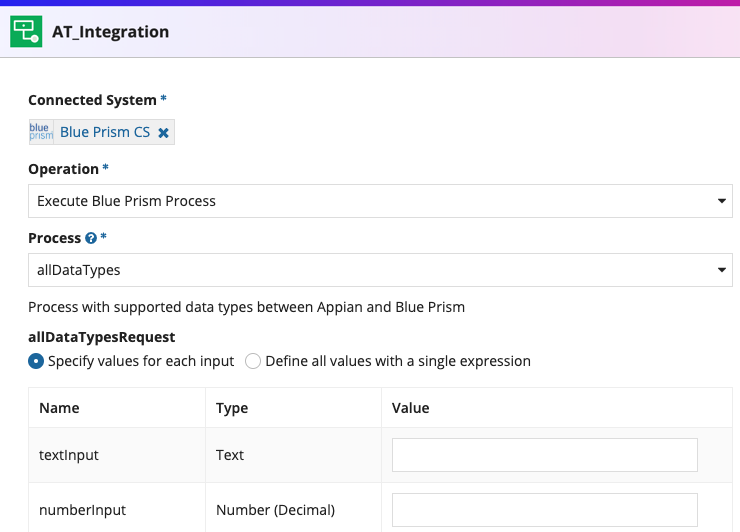Open the Process dropdown showing allDataTypes
The width and height of the screenshot is (740, 532).
pos(380,270)
